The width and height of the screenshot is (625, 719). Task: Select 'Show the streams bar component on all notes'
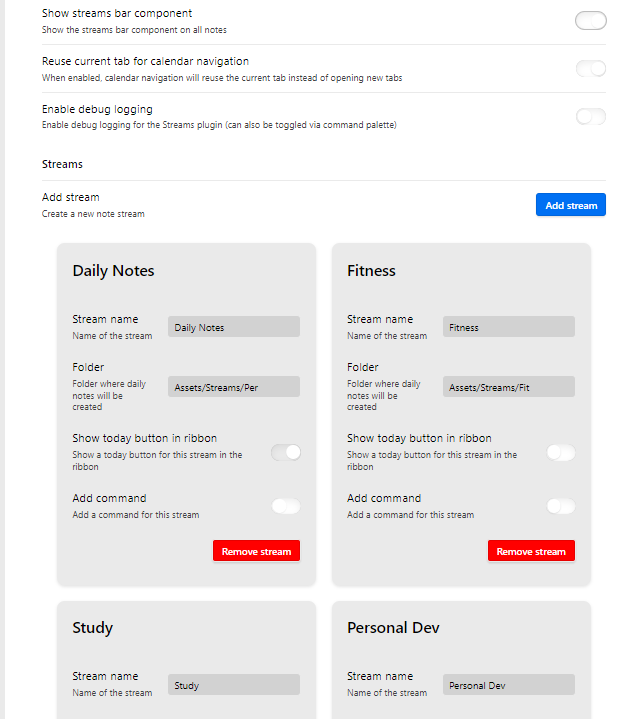coord(134,30)
